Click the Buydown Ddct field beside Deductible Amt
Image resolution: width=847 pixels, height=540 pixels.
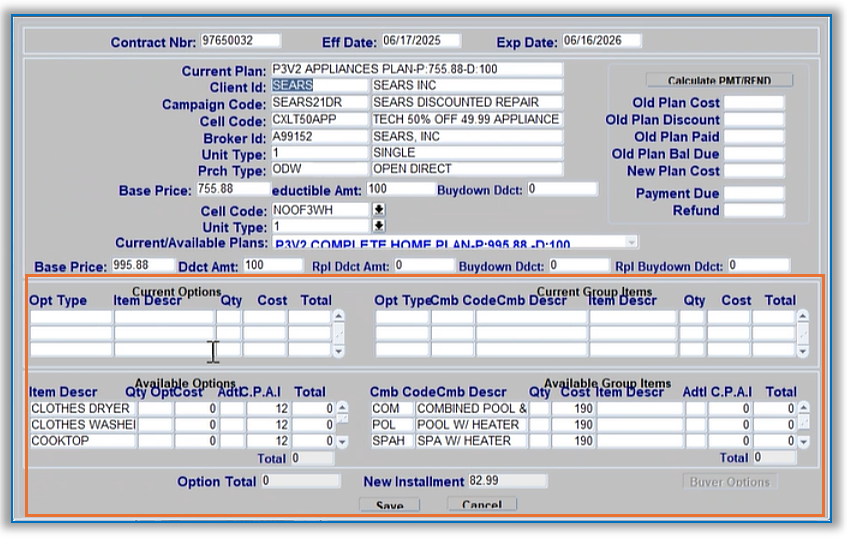coord(562,189)
